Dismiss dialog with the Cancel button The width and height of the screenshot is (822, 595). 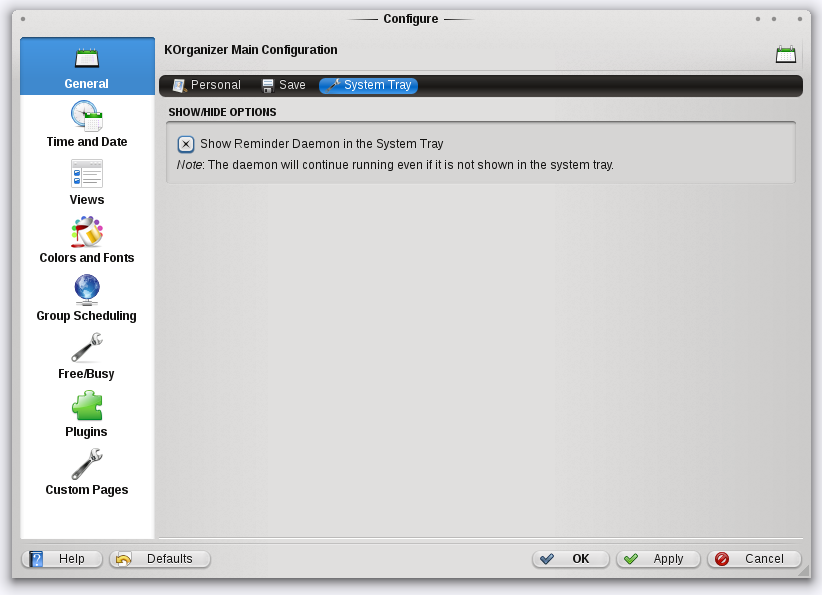[754, 559]
